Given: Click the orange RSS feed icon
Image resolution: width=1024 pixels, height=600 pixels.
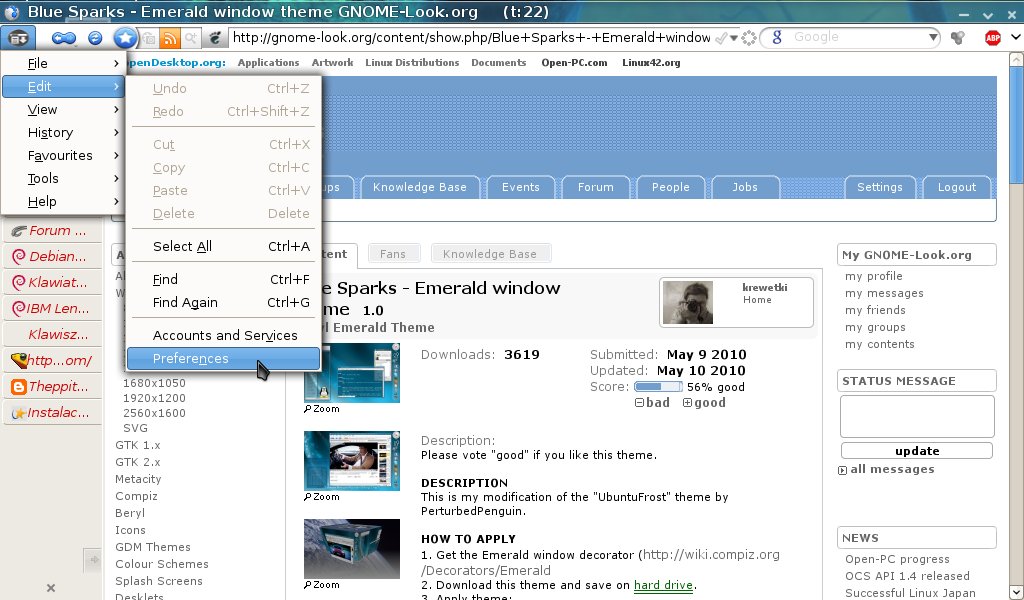Looking at the screenshot, I should 170,39.
